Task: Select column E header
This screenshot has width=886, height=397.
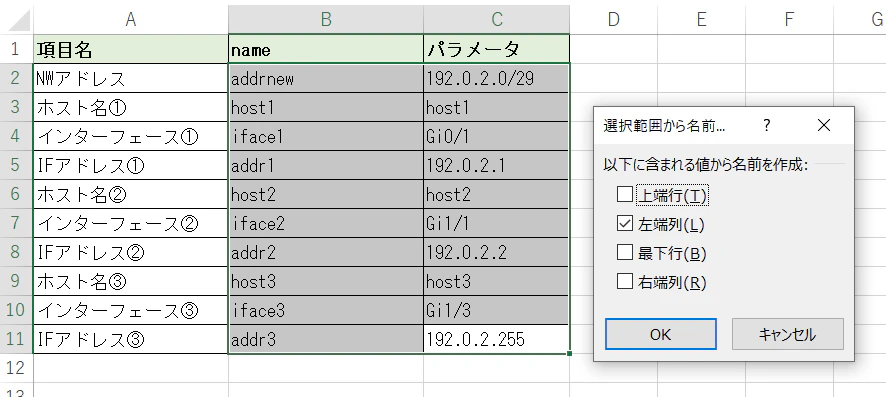Action: (701, 20)
